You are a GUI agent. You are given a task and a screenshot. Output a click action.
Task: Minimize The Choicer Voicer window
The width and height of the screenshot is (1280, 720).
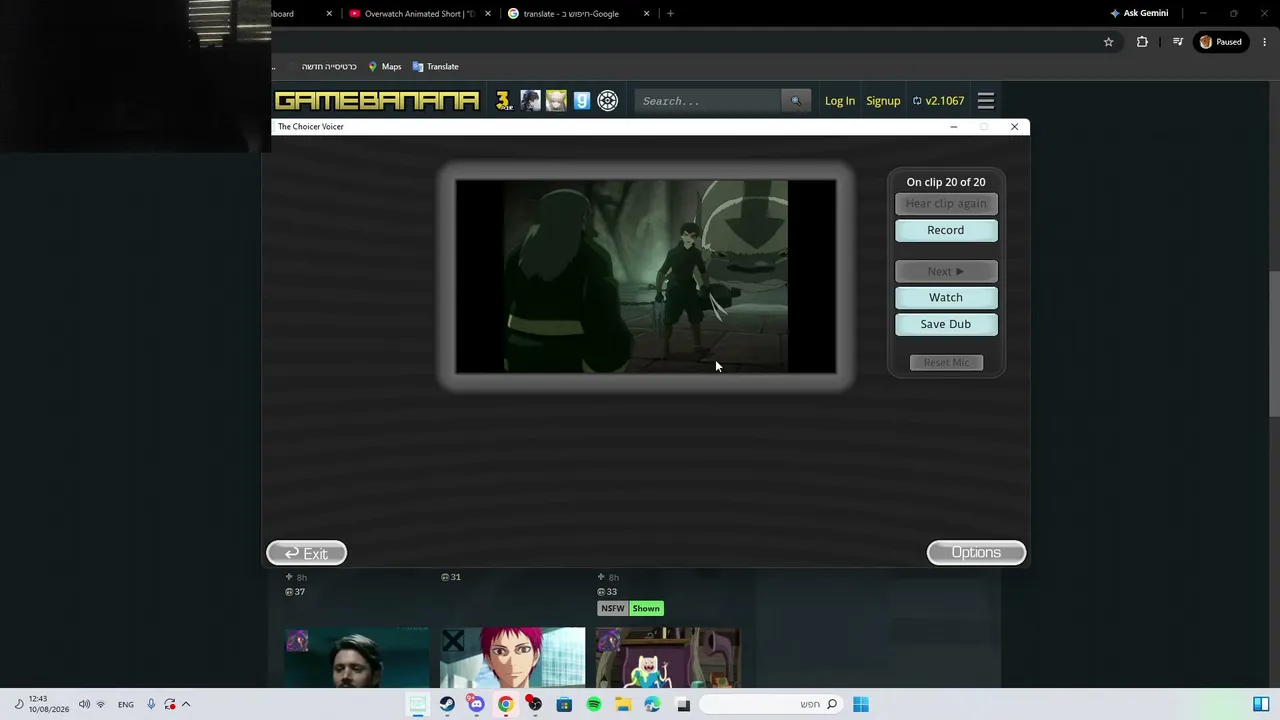coord(953,127)
